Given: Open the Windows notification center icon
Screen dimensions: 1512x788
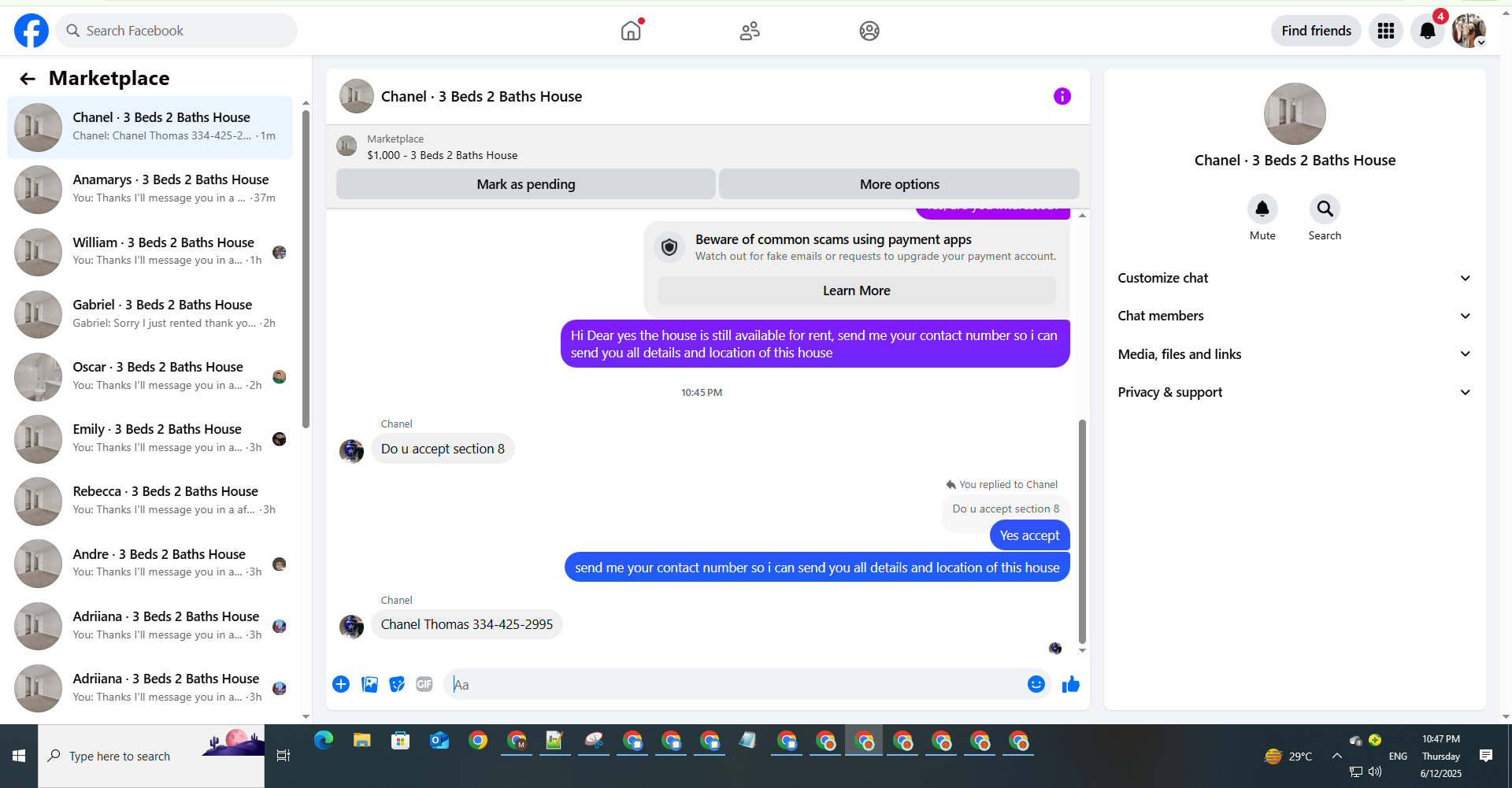Looking at the screenshot, I should (1486, 756).
